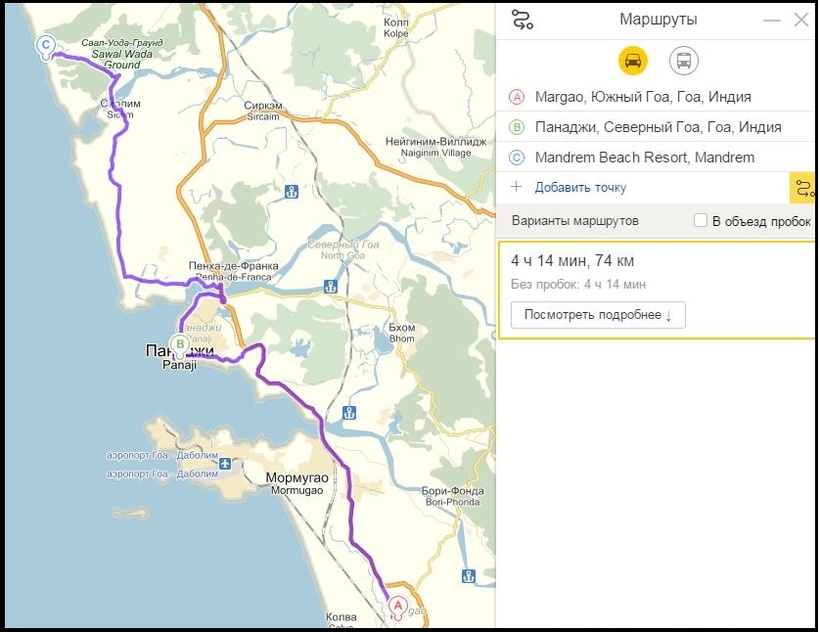Screen dimensions: 820x632
Task: Expand route details via Посмотреть подробнее
Action: (x=598, y=315)
